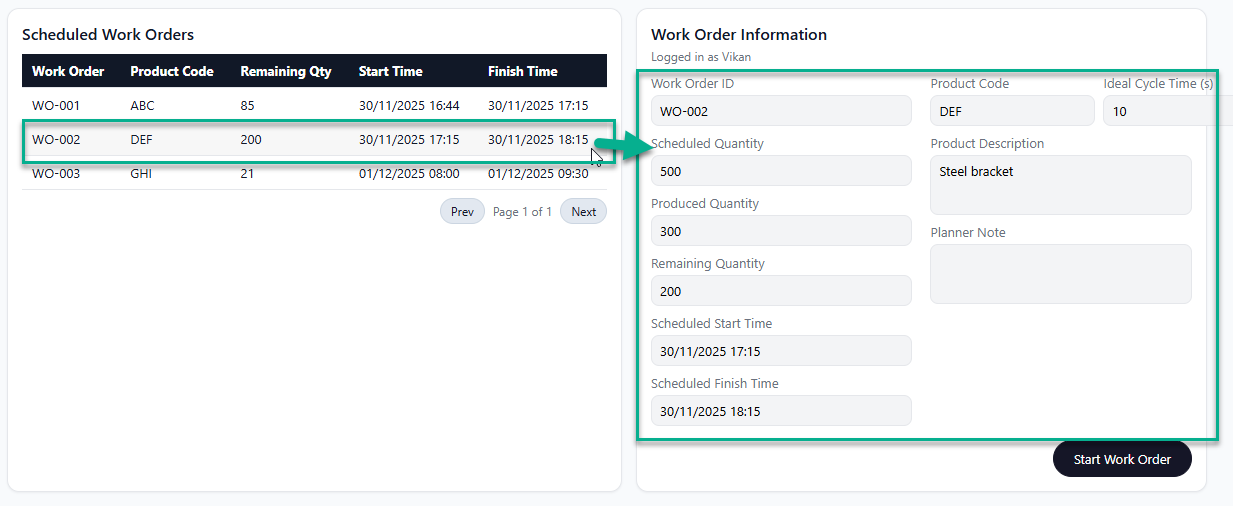Click the empty Planner Note text area
The width and height of the screenshot is (1233, 506).
tap(1060, 274)
